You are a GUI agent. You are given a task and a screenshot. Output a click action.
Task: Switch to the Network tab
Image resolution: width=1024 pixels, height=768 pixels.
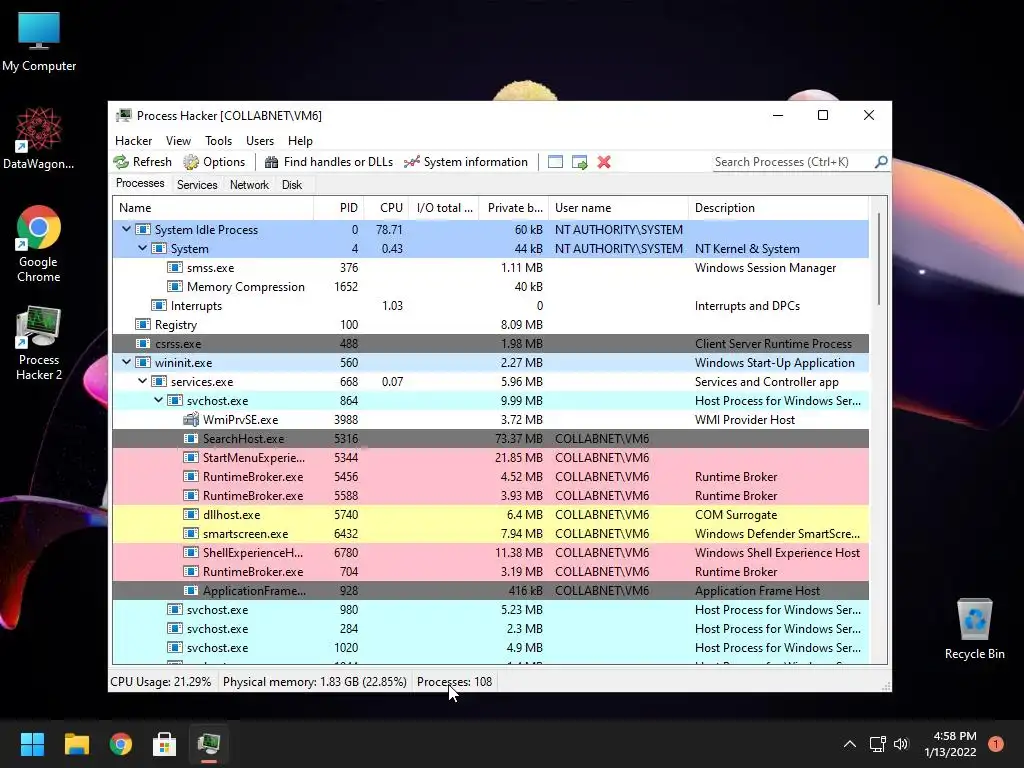click(249, 185)
